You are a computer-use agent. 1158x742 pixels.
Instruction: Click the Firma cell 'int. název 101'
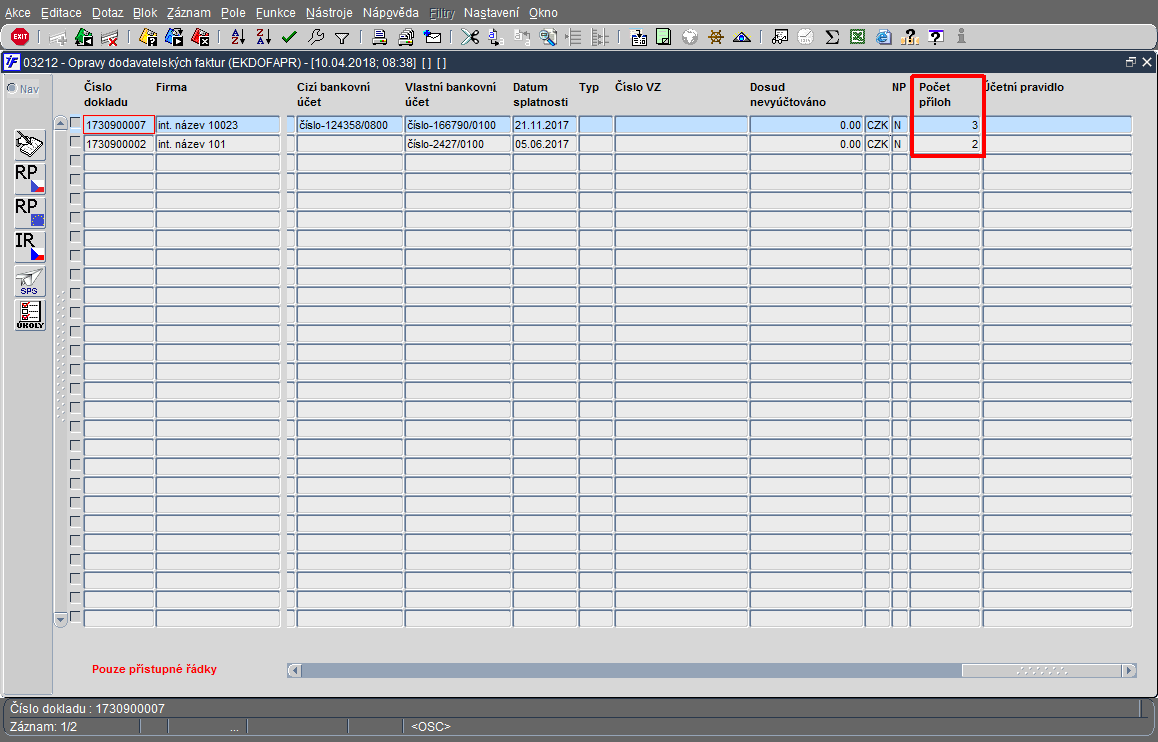[x=218, y=144]
